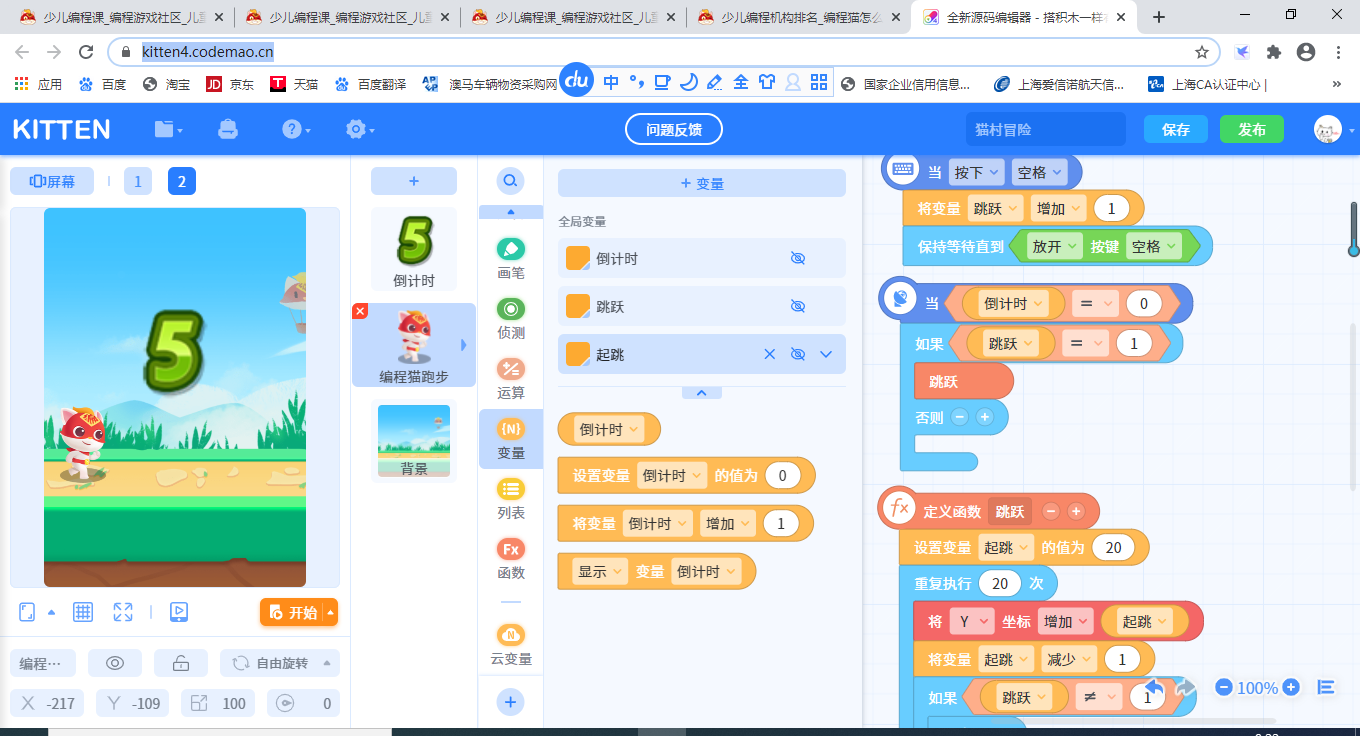Click the mobile preview play icon
Screen dimensions: 1360x736
(179, 612)
